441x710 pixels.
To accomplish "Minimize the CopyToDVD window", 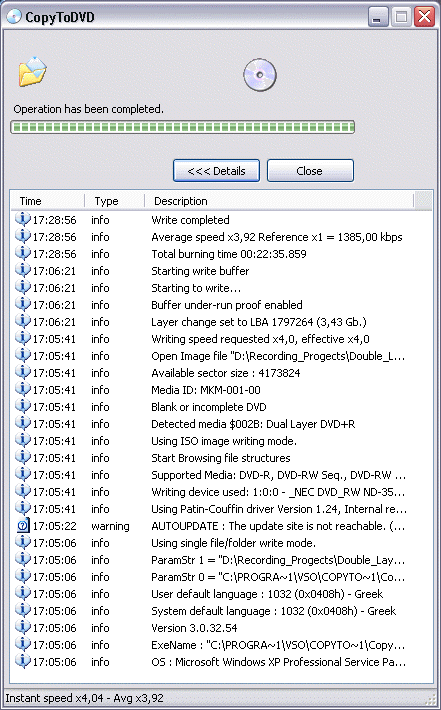I will tap(378, 17).
